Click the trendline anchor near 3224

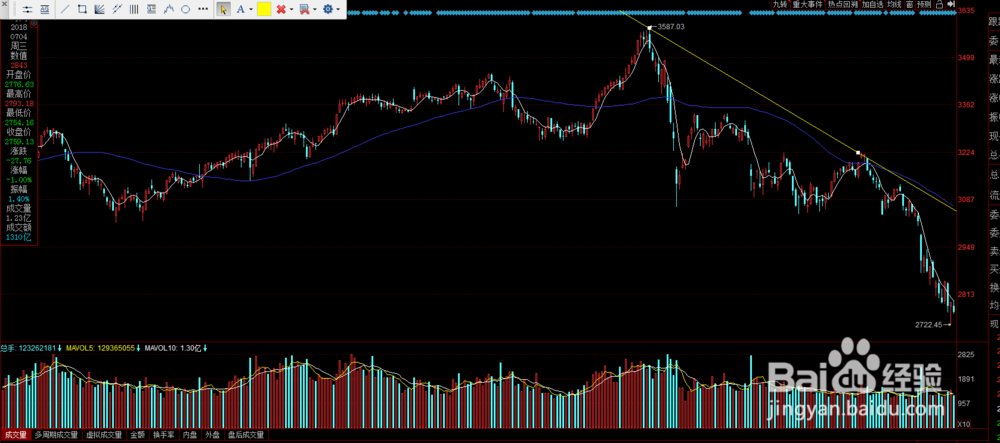[858, 152]
